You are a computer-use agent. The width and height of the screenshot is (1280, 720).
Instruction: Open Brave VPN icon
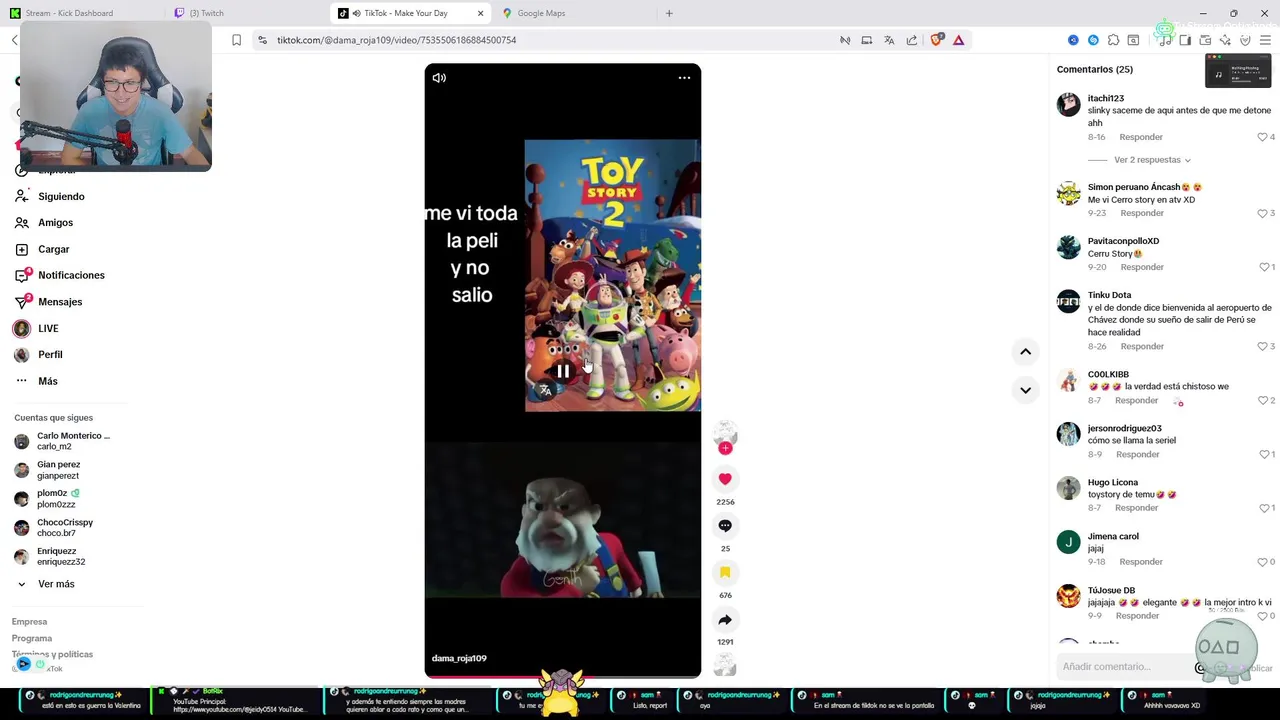[1245, 40]
